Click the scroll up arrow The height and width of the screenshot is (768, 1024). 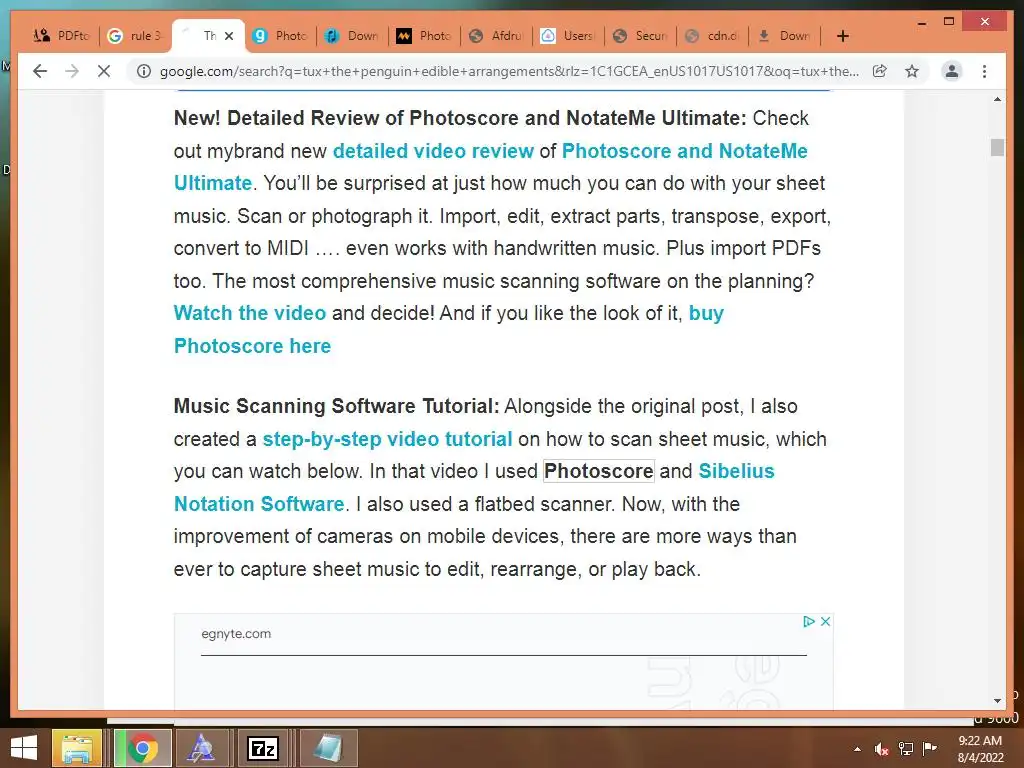[997, 100]
